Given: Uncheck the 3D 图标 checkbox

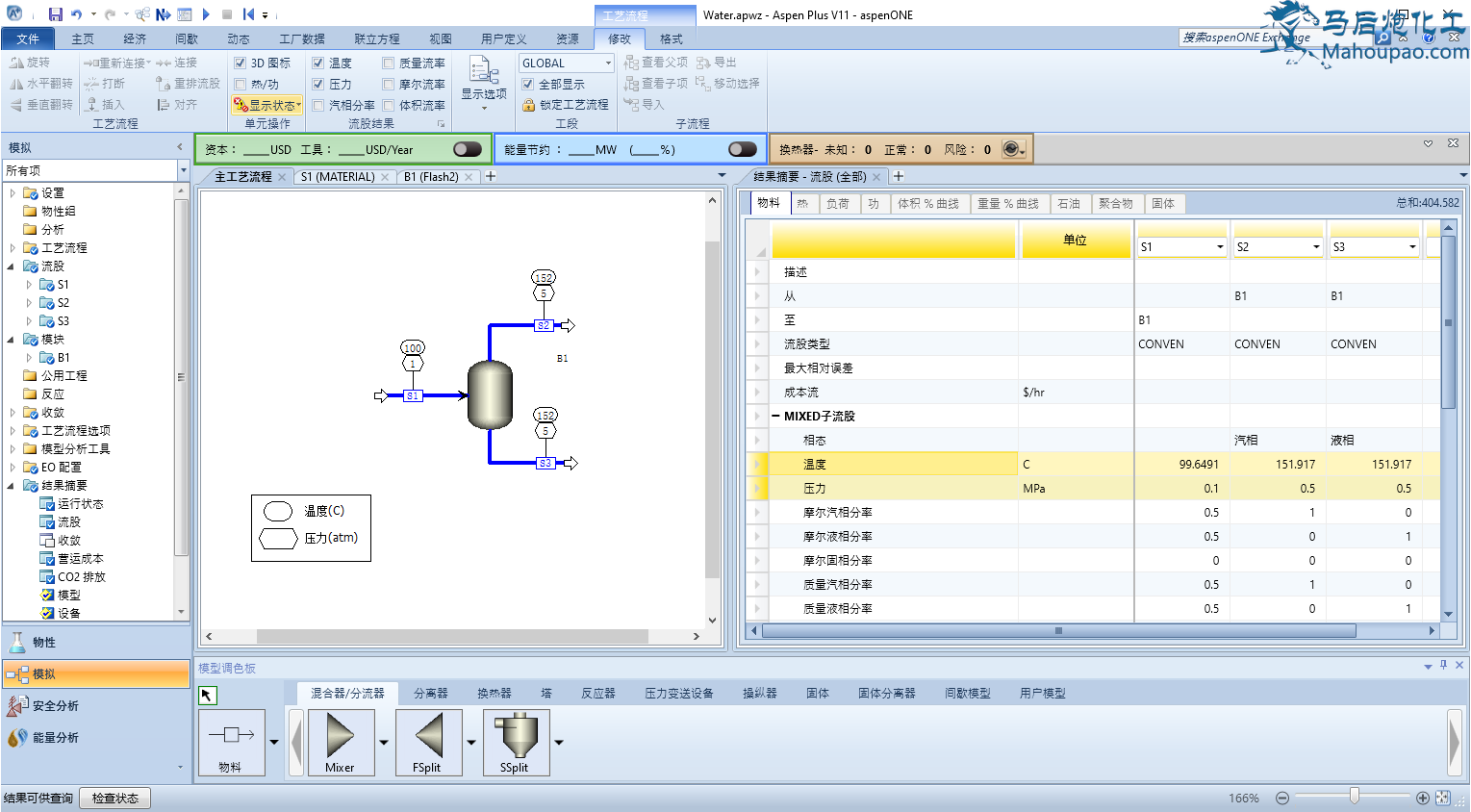Looking at the screenshot, I should 241,63.
